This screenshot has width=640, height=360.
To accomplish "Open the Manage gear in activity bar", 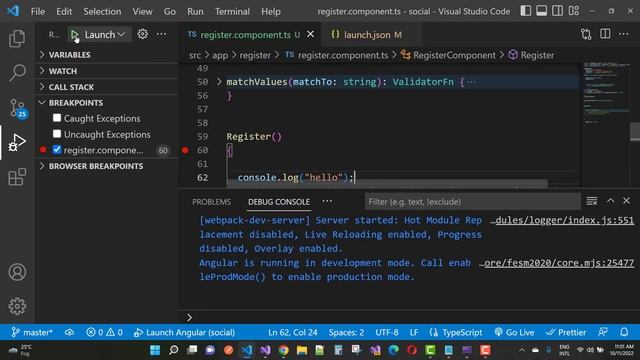I will tap(17, 306).
